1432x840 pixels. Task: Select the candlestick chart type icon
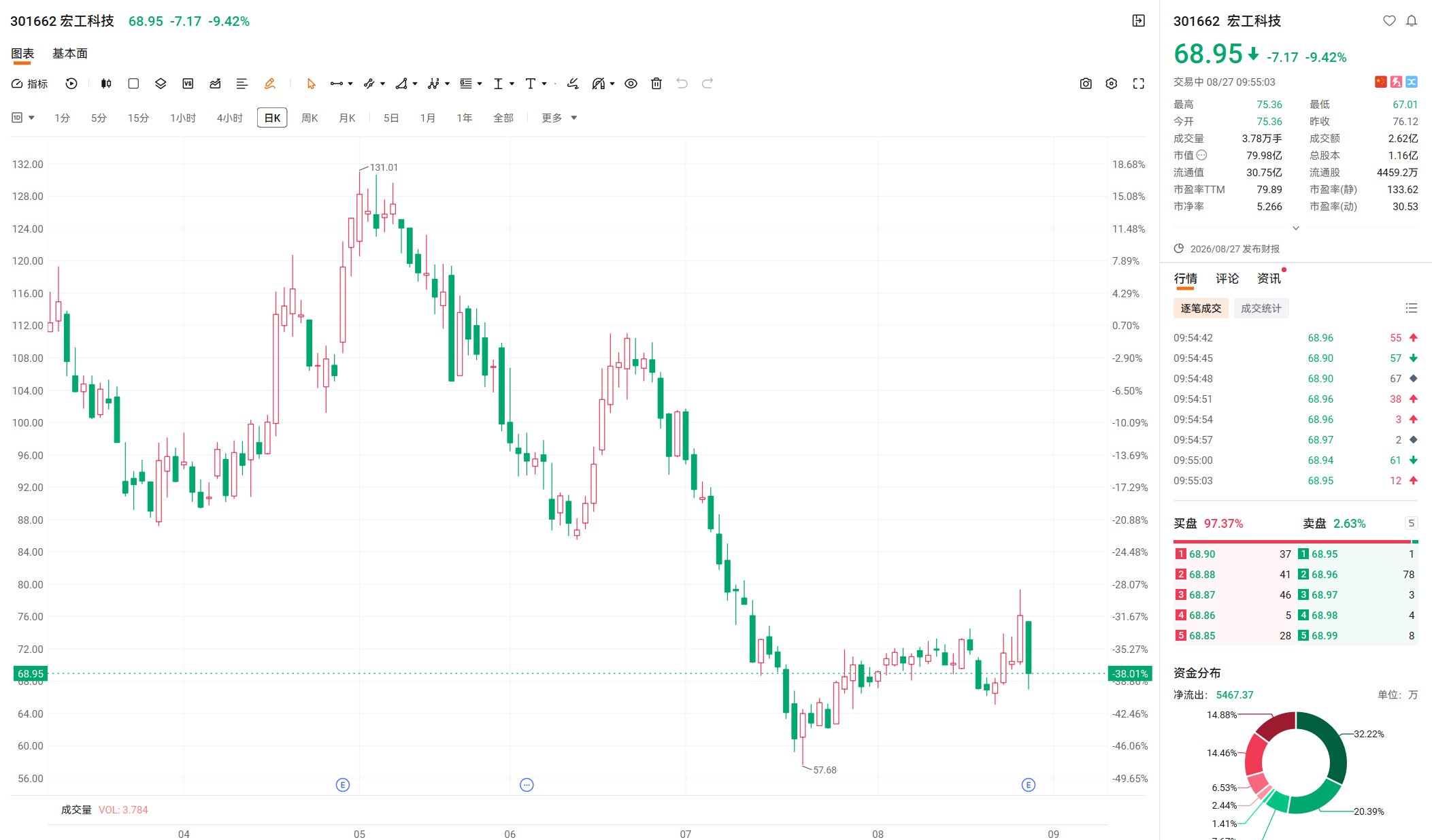106,84
